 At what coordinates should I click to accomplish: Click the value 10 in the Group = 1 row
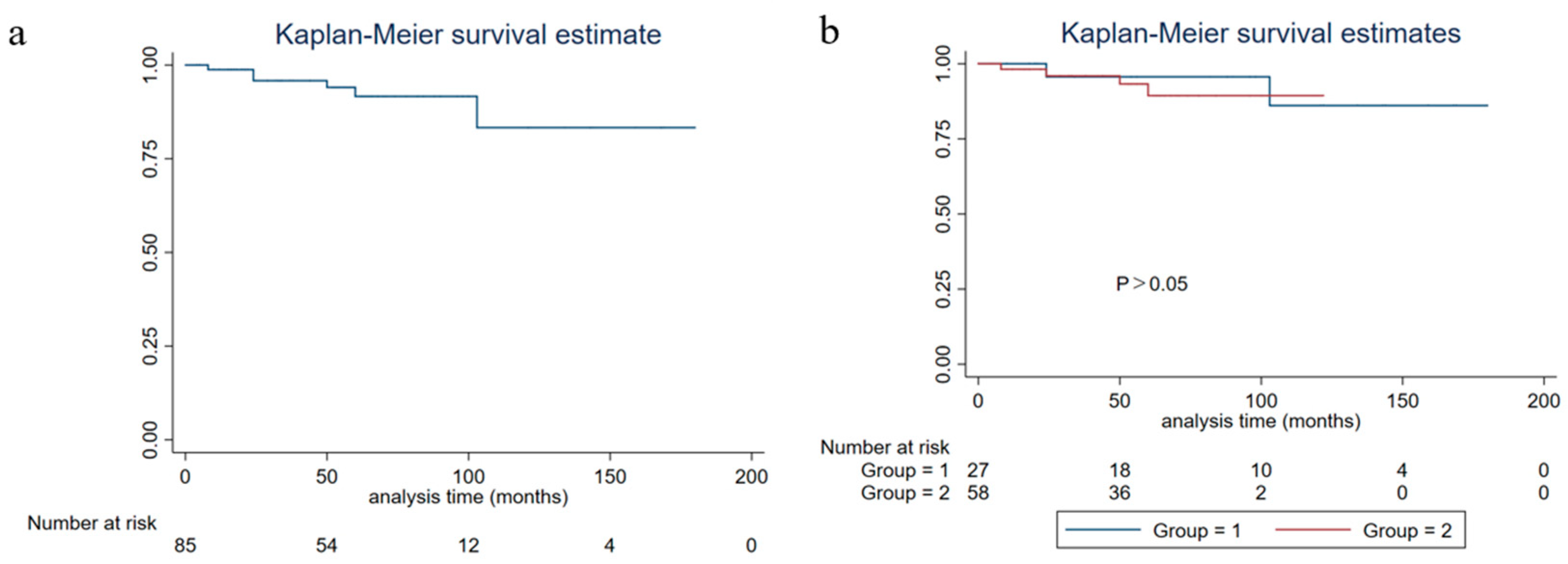click(x=1261, y=470)
